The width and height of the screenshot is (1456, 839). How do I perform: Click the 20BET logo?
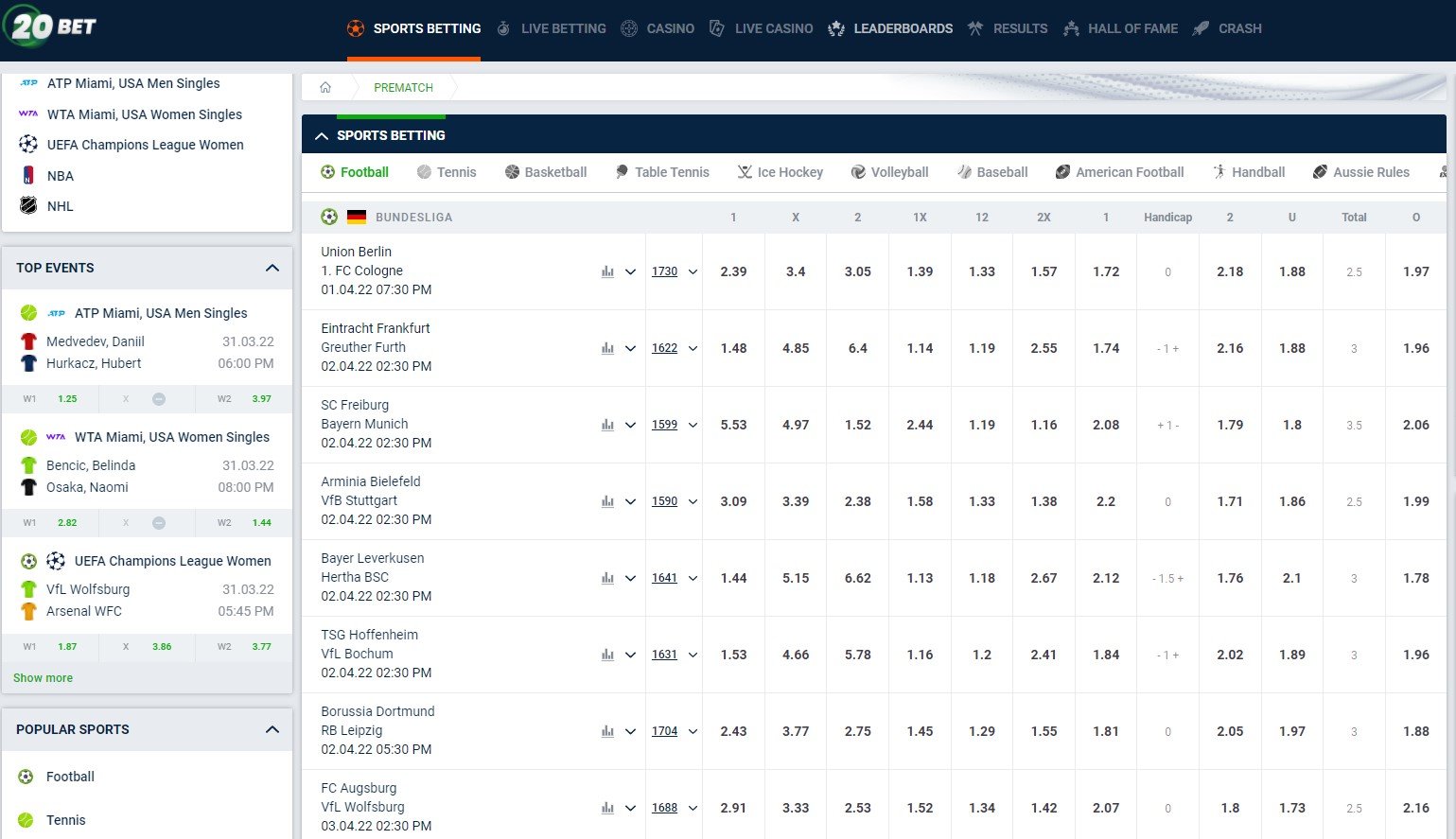coord(50,26)
